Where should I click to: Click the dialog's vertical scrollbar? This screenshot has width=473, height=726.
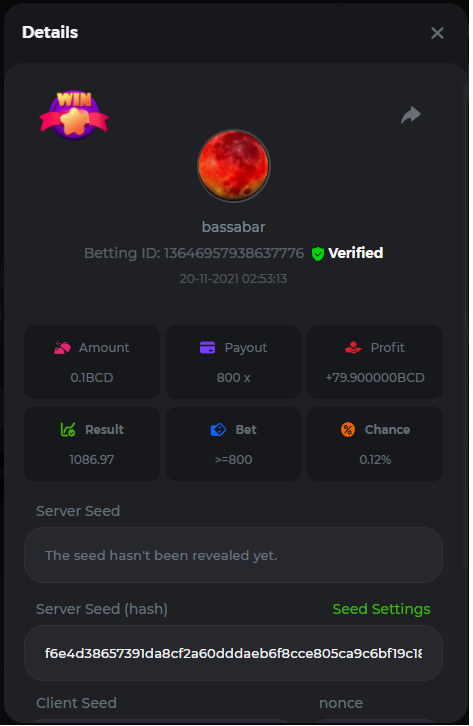click(466, 324)
